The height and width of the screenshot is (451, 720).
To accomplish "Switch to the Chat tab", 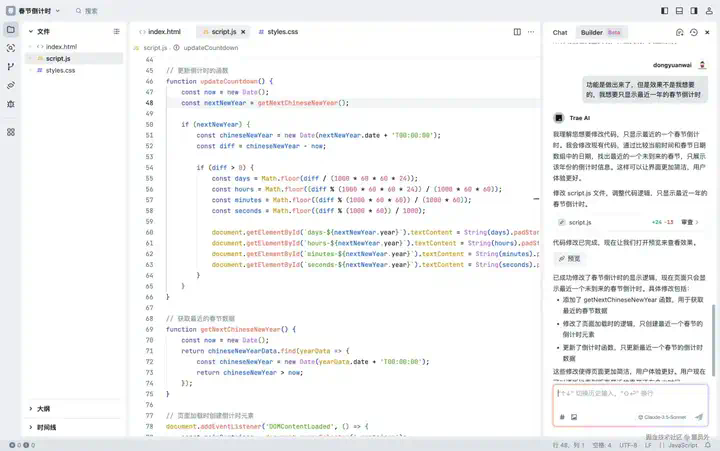I will point(560,33).
